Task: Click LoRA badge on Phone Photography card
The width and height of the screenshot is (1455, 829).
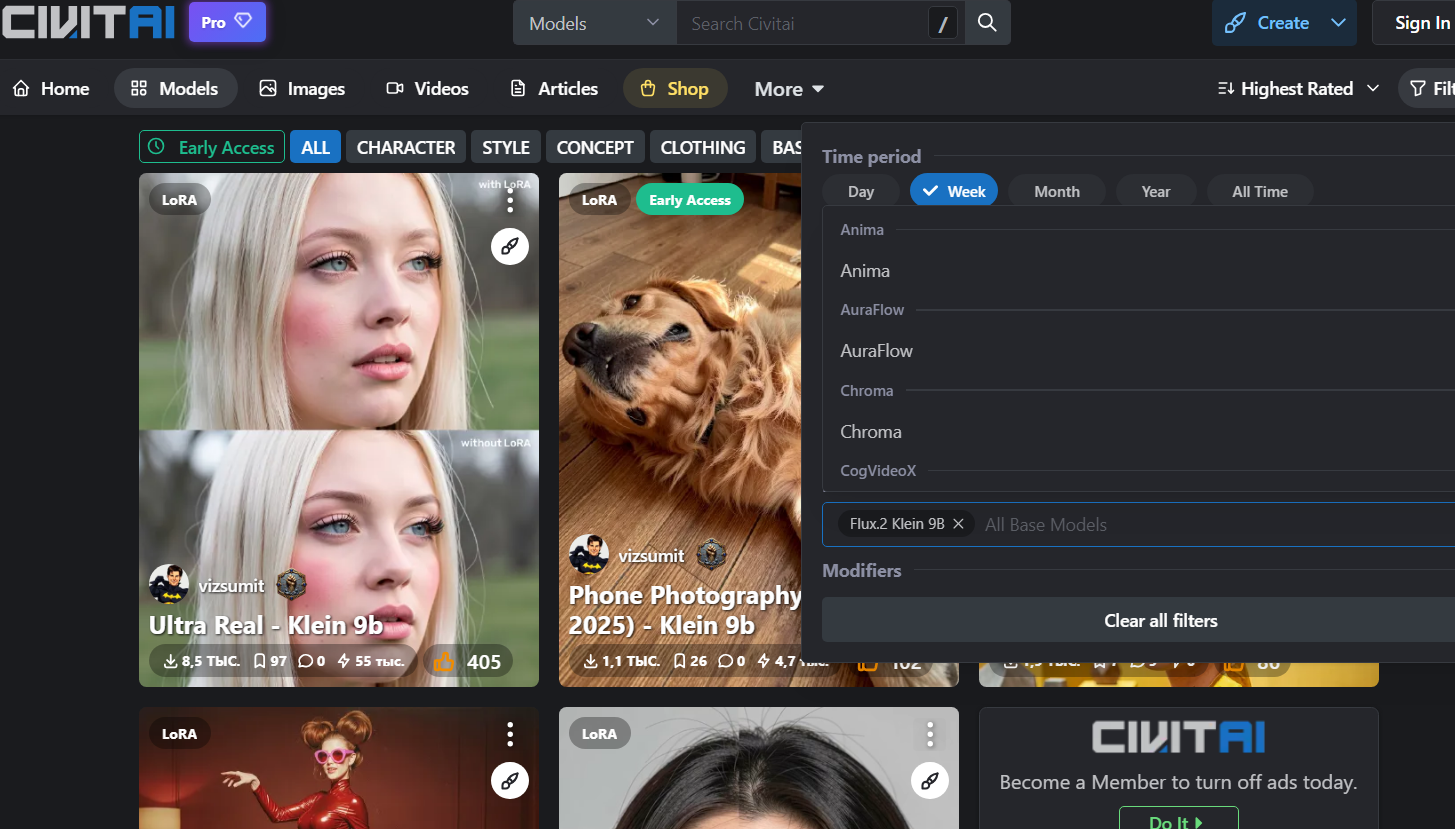Action: pos(600,199)
